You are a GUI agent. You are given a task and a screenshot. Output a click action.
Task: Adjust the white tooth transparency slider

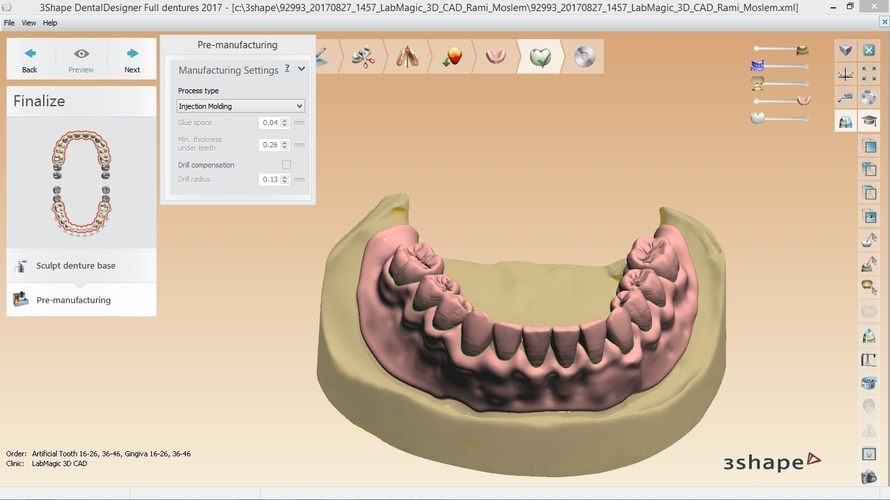tap(780, 118)
